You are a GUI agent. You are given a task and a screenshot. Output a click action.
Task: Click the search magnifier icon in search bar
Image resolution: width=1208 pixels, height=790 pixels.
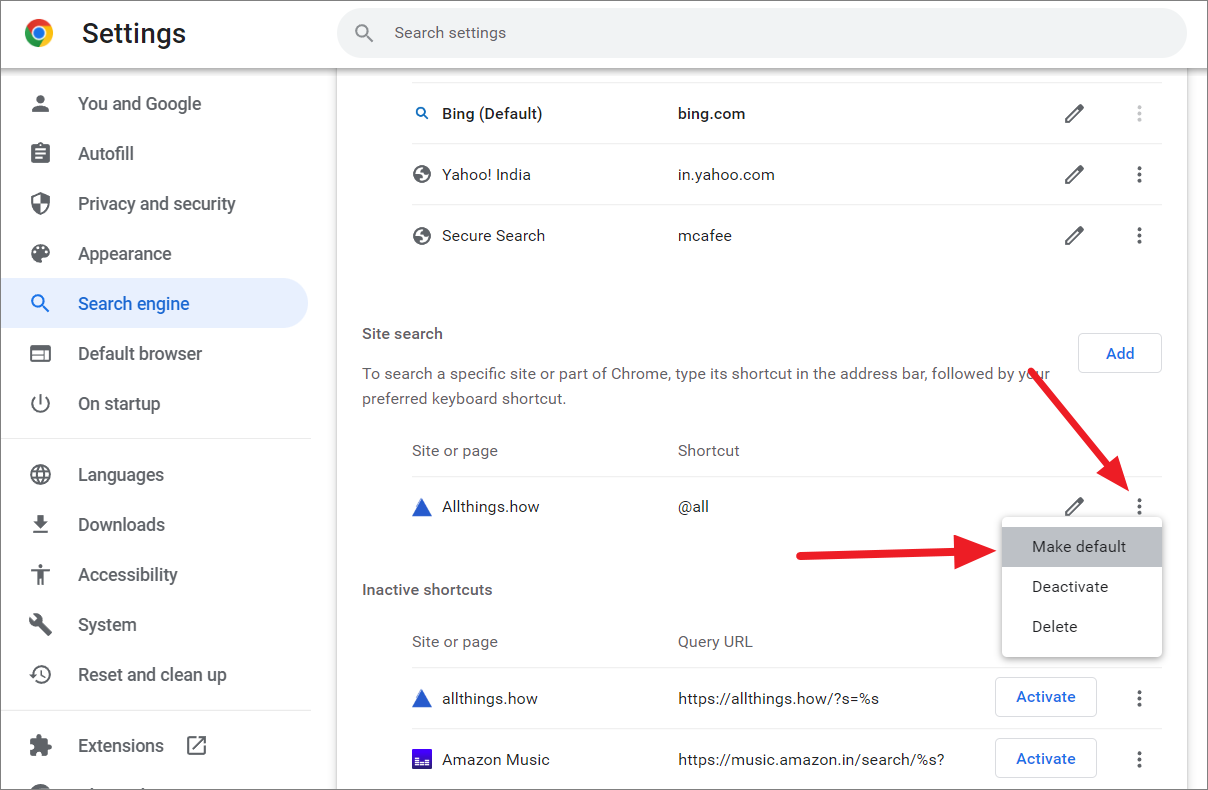(364, 33)
